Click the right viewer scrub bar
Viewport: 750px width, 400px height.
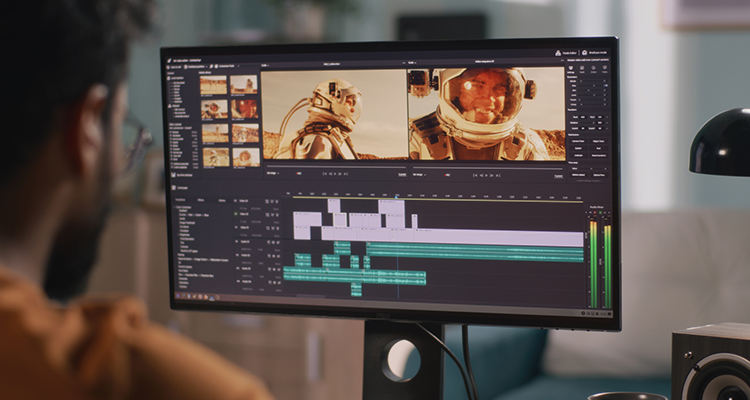(487, 168)
